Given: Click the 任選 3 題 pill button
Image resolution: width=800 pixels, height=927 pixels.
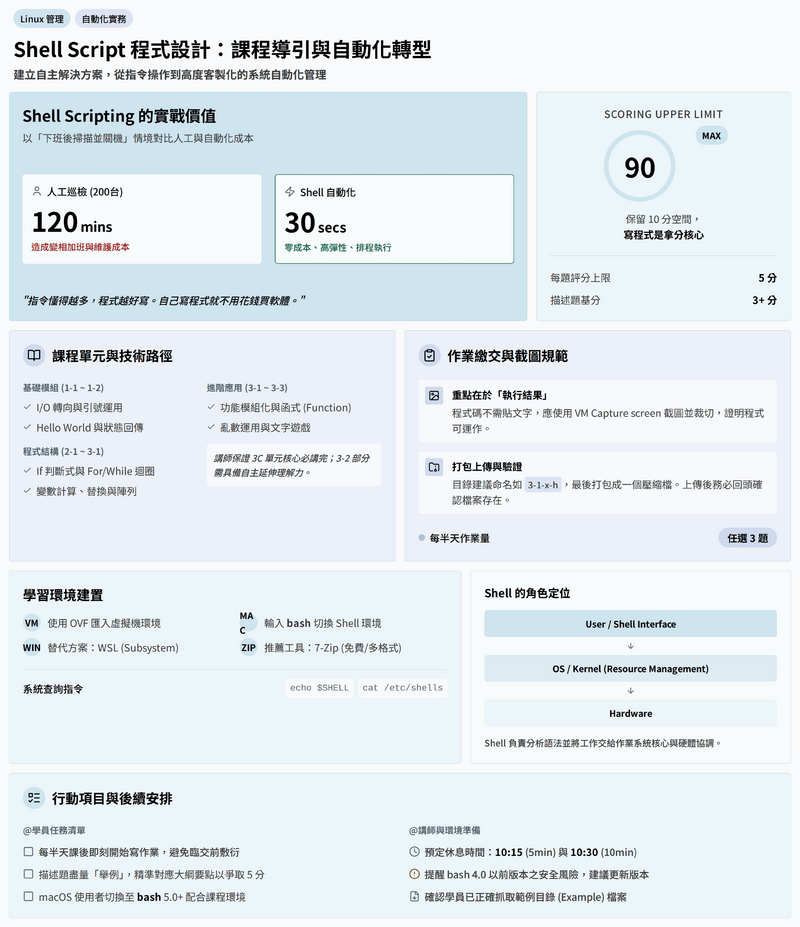Looking at the screenshot, I should [747, 537].
